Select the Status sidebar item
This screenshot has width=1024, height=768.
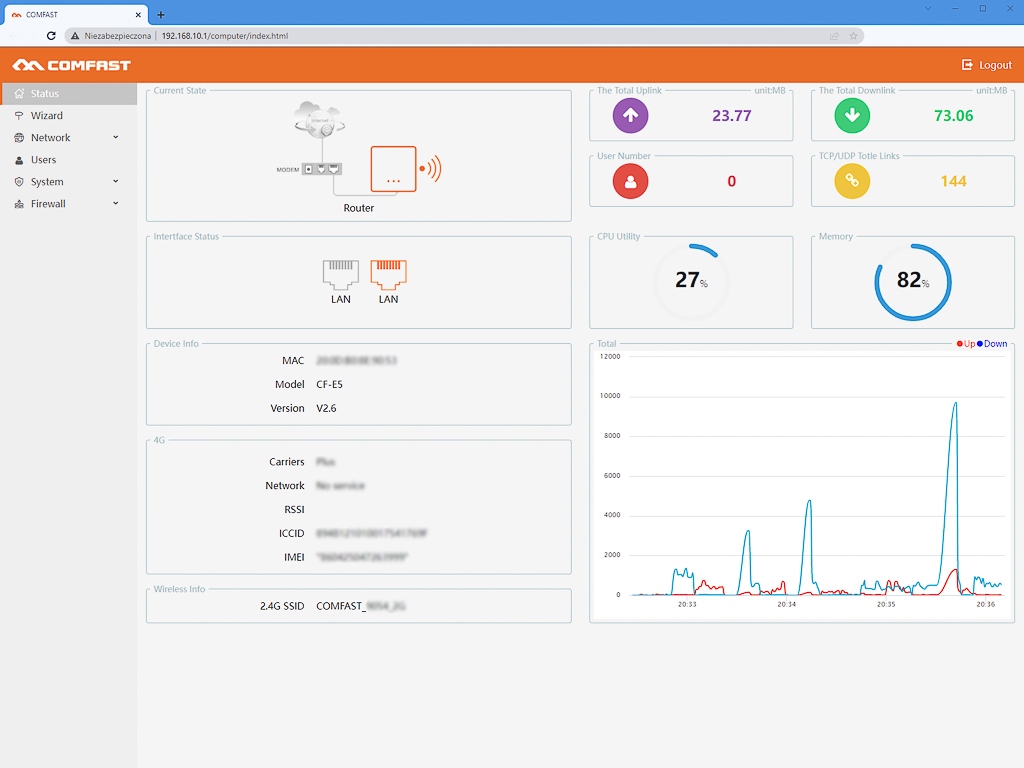tap(44, 94)
